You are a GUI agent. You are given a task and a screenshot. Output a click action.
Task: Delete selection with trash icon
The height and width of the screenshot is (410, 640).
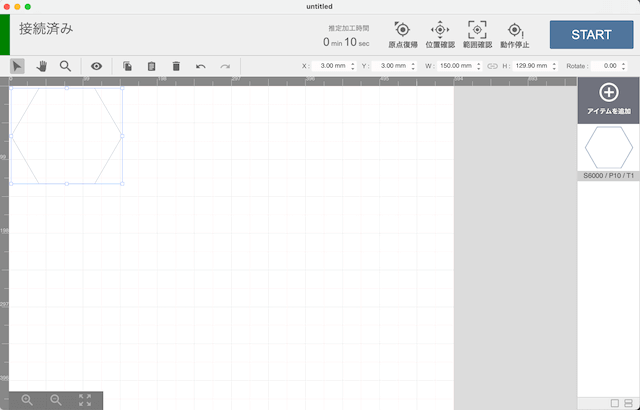(x=176, y=66)
